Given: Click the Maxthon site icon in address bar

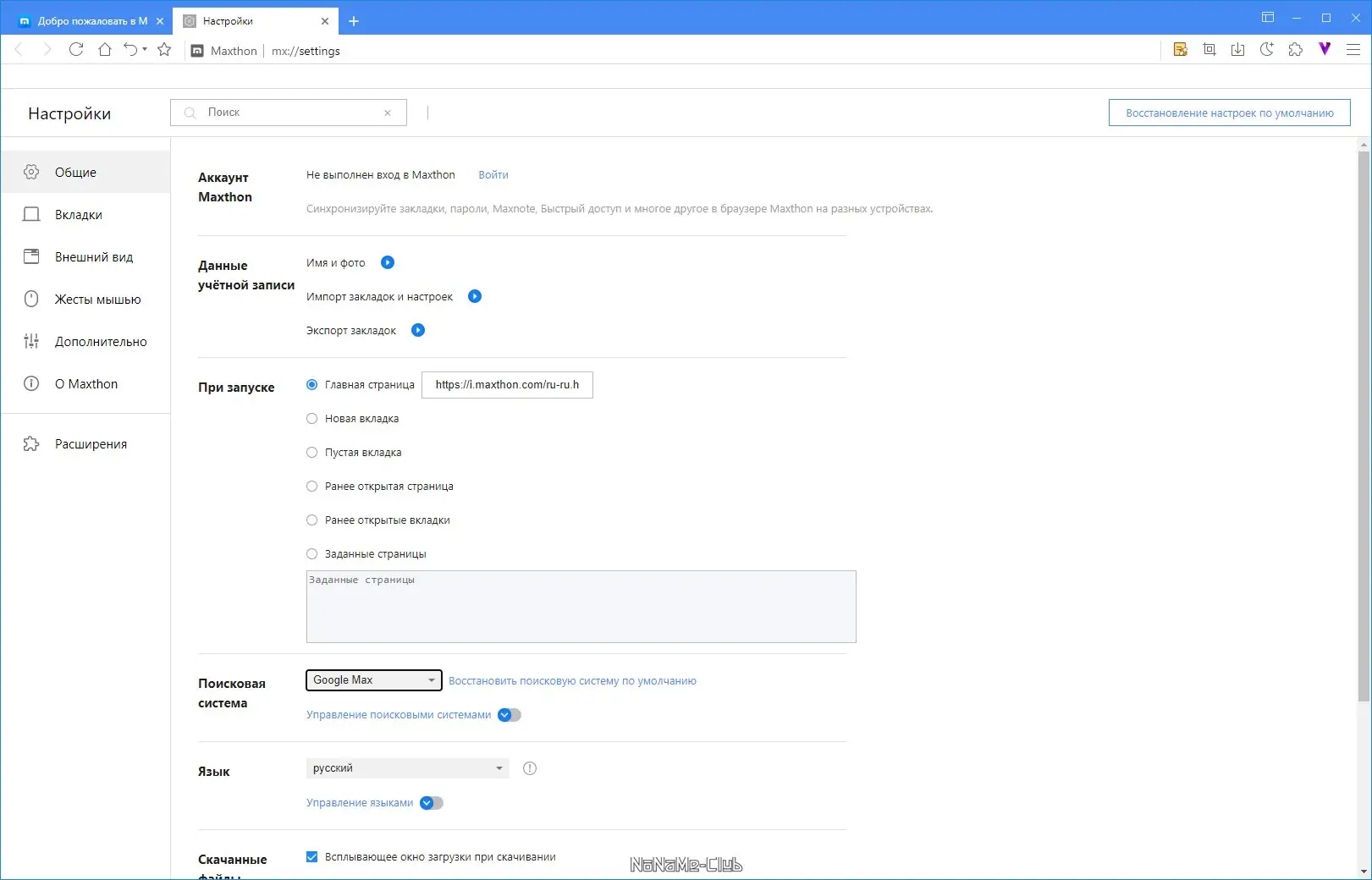Looking at the screenshot, I should point(197,51).
